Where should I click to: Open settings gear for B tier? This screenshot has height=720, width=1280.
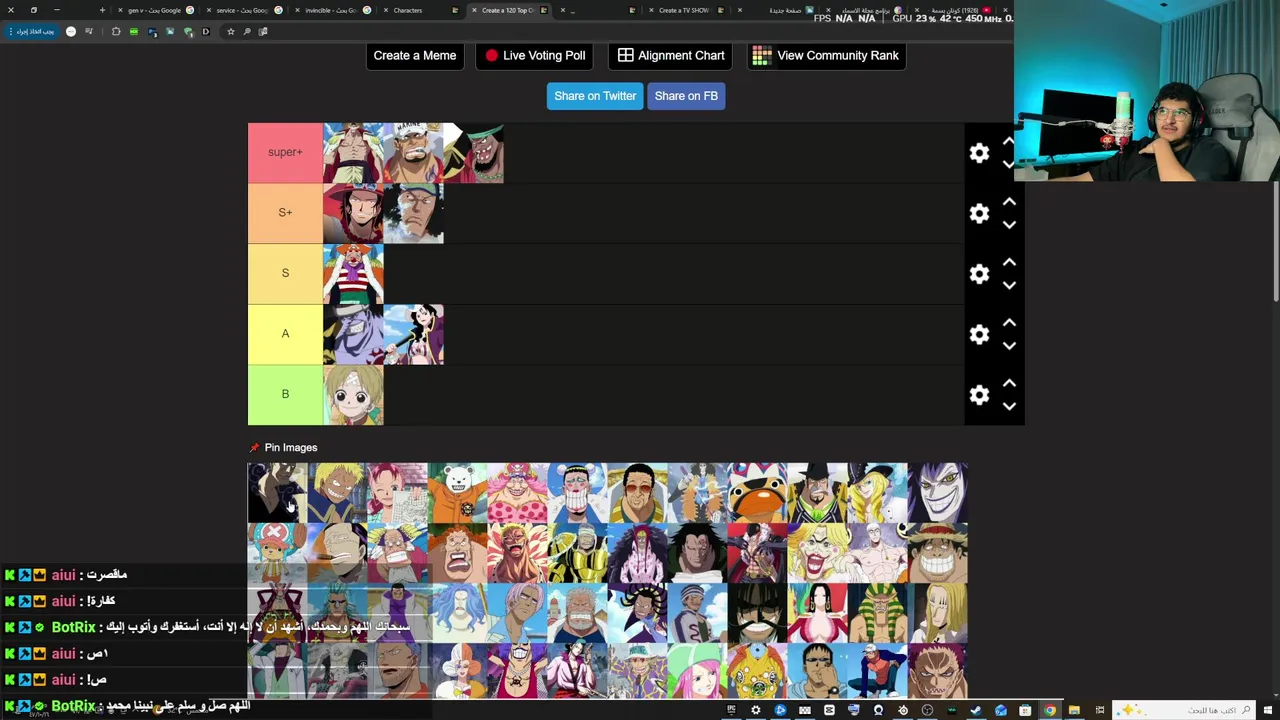pyautogui.click(x=979, y=395)
